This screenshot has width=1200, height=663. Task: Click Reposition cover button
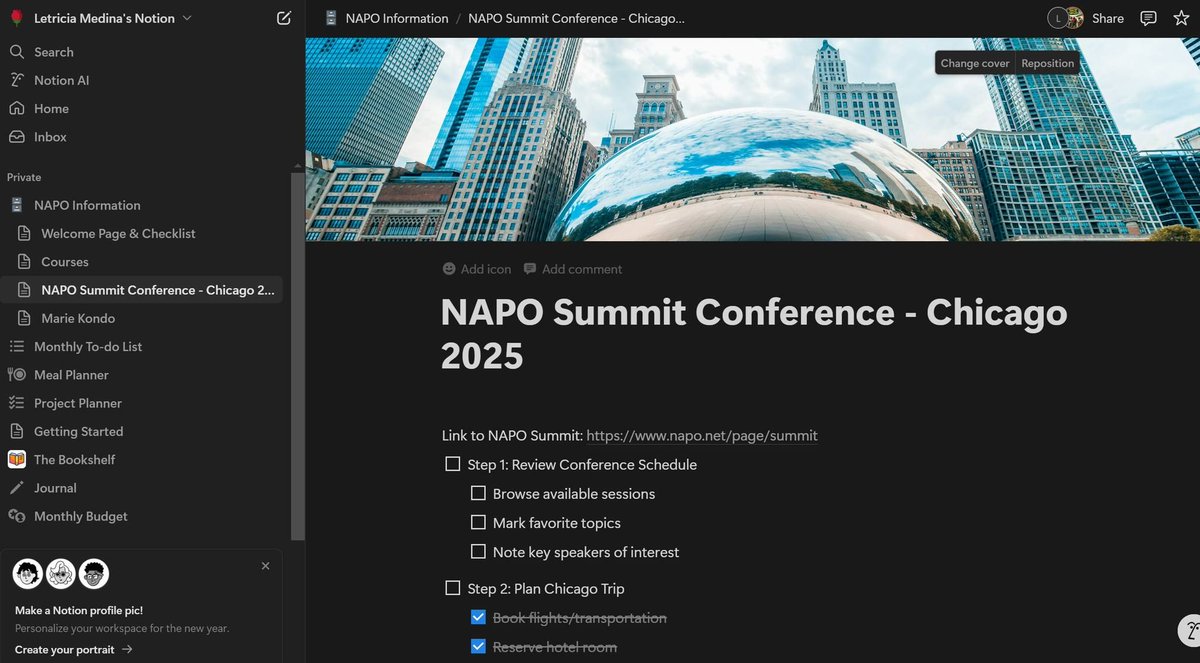point(1048,63)
